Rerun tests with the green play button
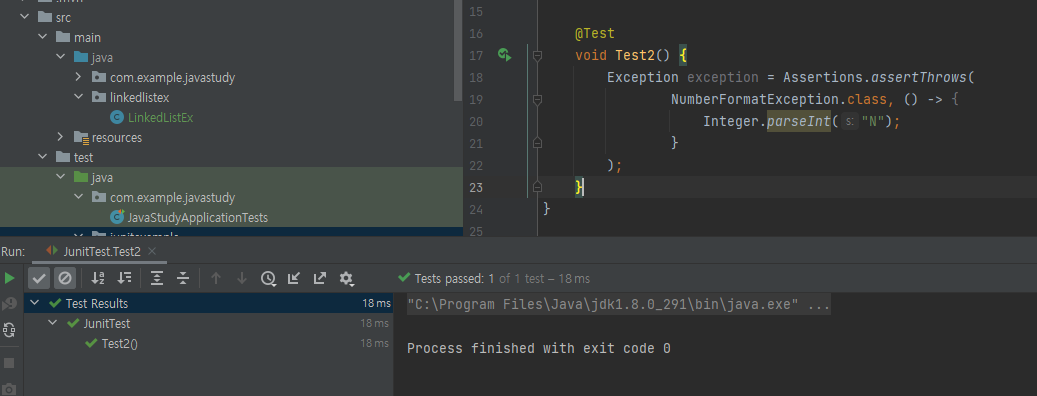1037x396 pixels. click(x=9, y=278)
